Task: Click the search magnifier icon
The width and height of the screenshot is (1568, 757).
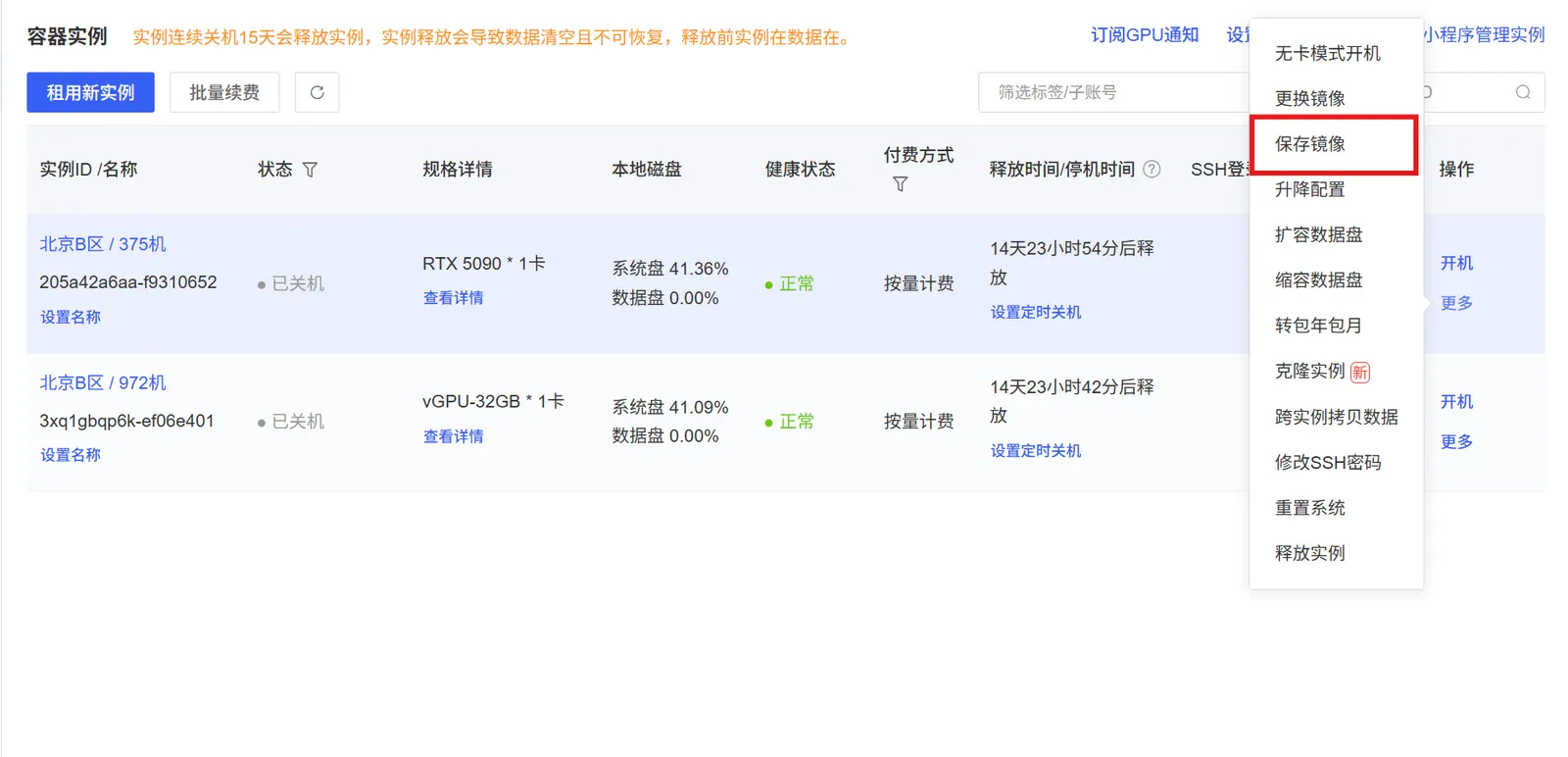Action: click(x=1522, y=92)
